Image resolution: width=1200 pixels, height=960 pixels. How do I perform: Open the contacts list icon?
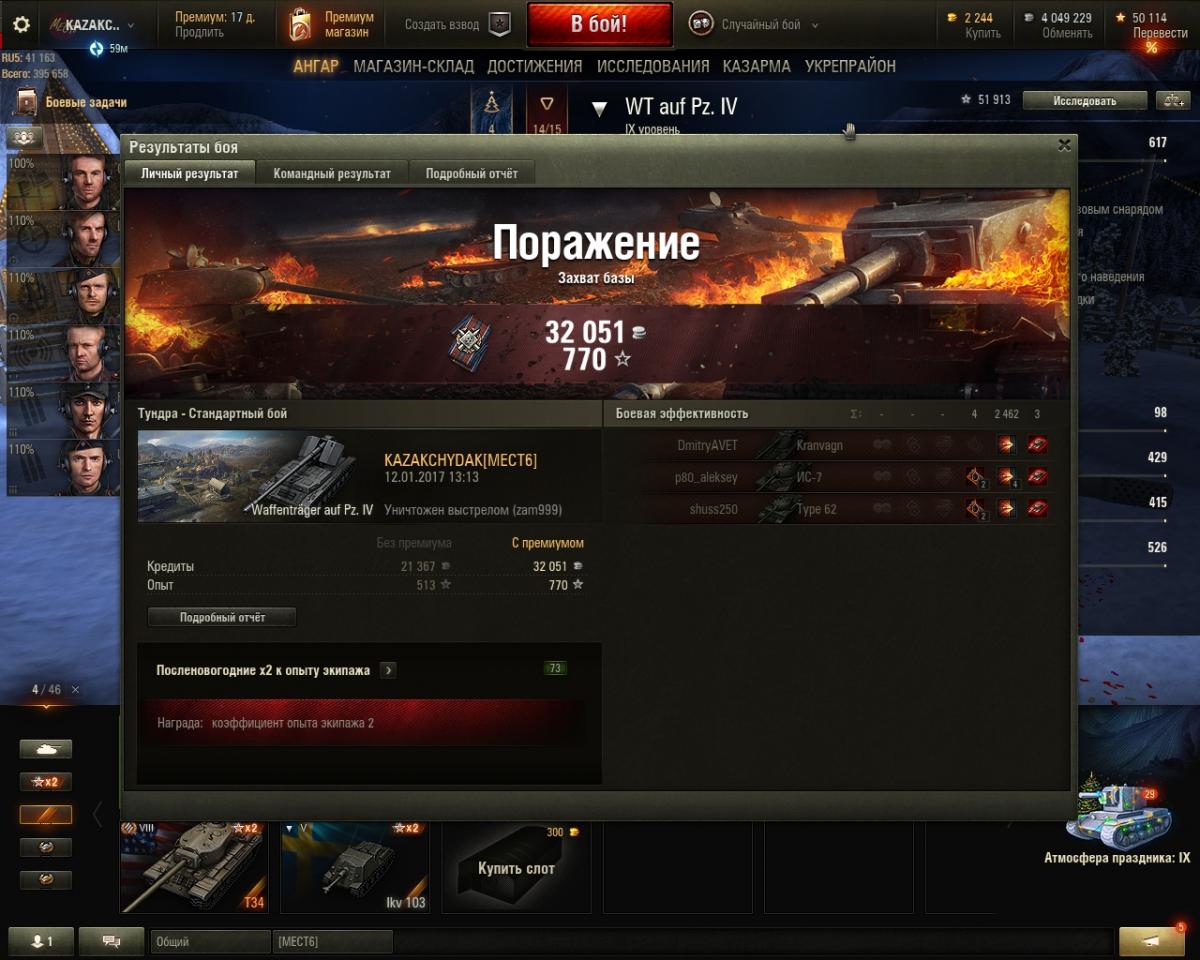41,941
